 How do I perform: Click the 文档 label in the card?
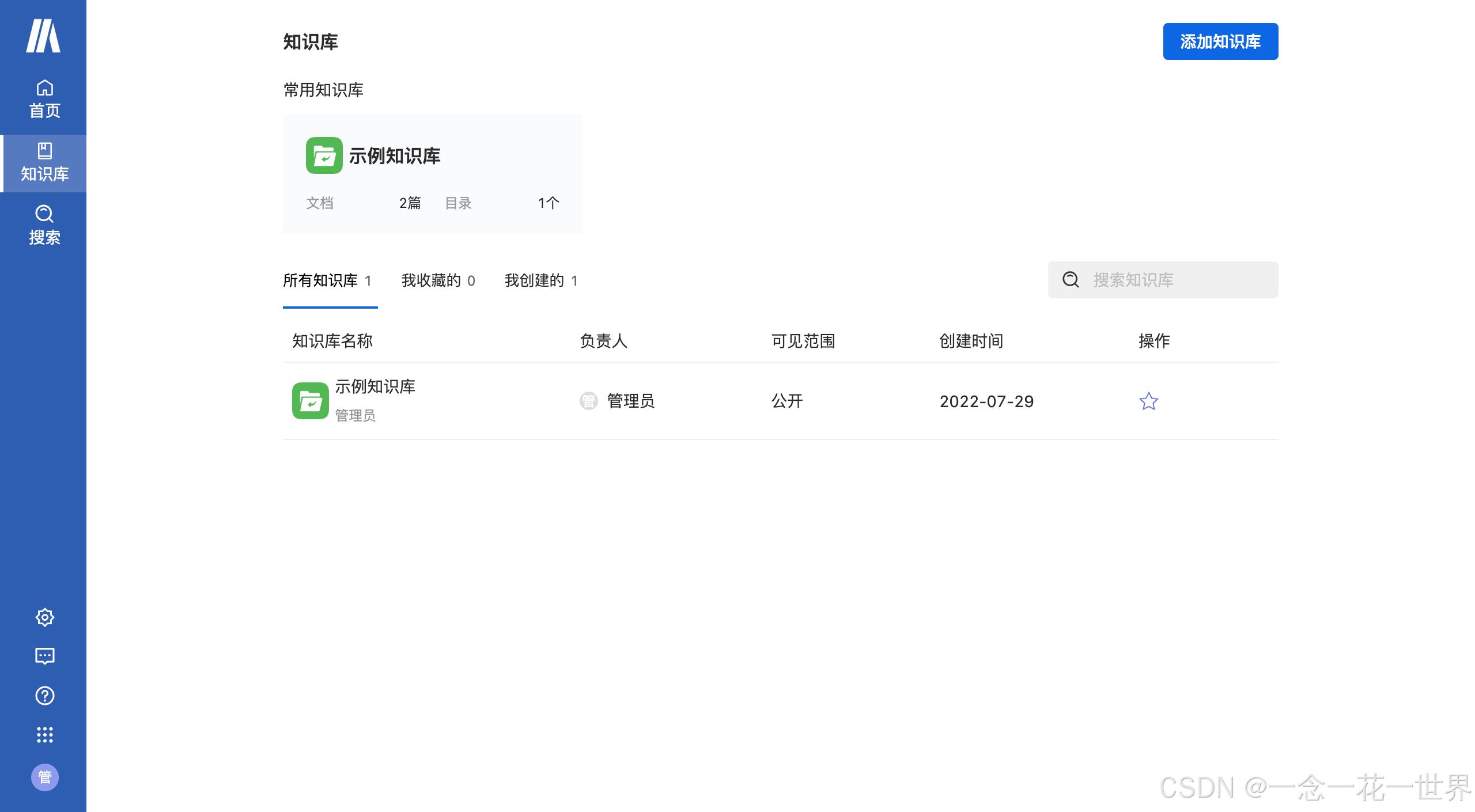tap(320, 203)
